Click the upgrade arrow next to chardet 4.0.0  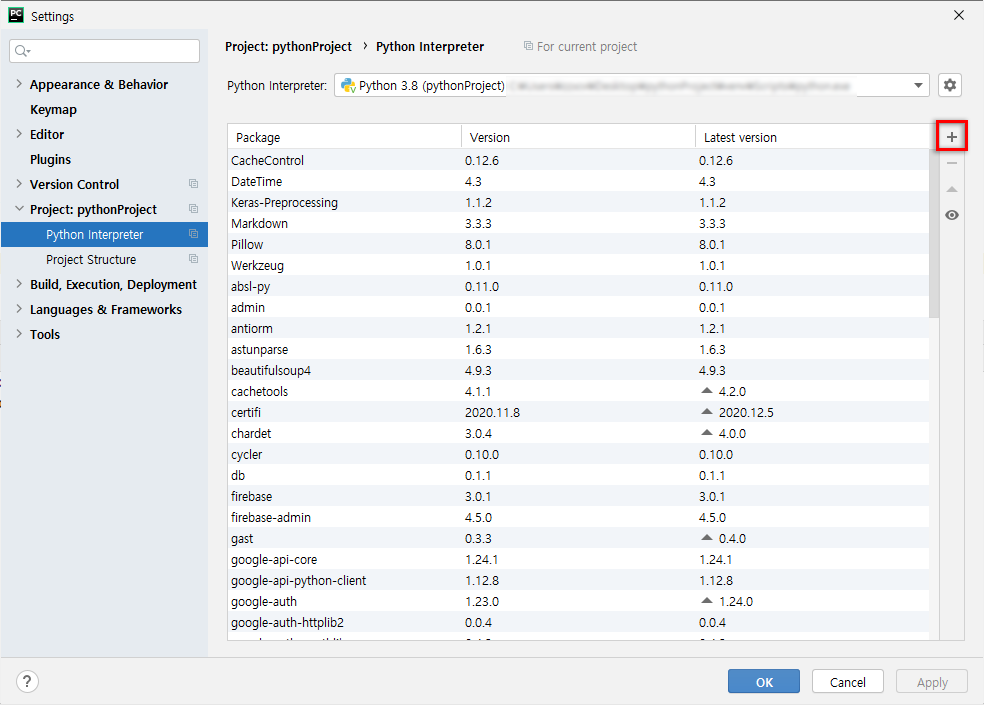pos(707,433)
